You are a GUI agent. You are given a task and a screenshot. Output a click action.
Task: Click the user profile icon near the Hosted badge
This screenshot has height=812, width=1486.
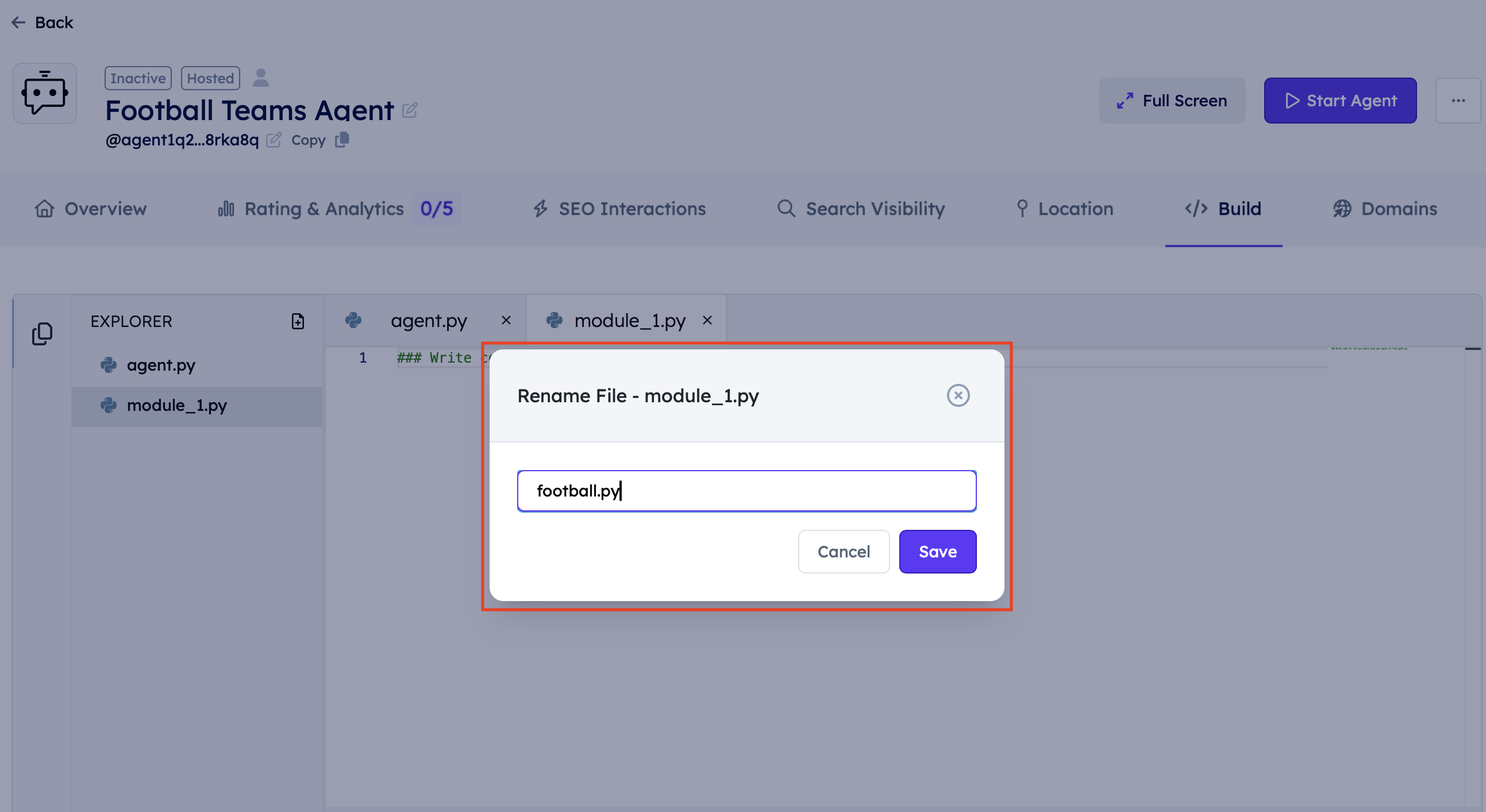coord(261,78)
